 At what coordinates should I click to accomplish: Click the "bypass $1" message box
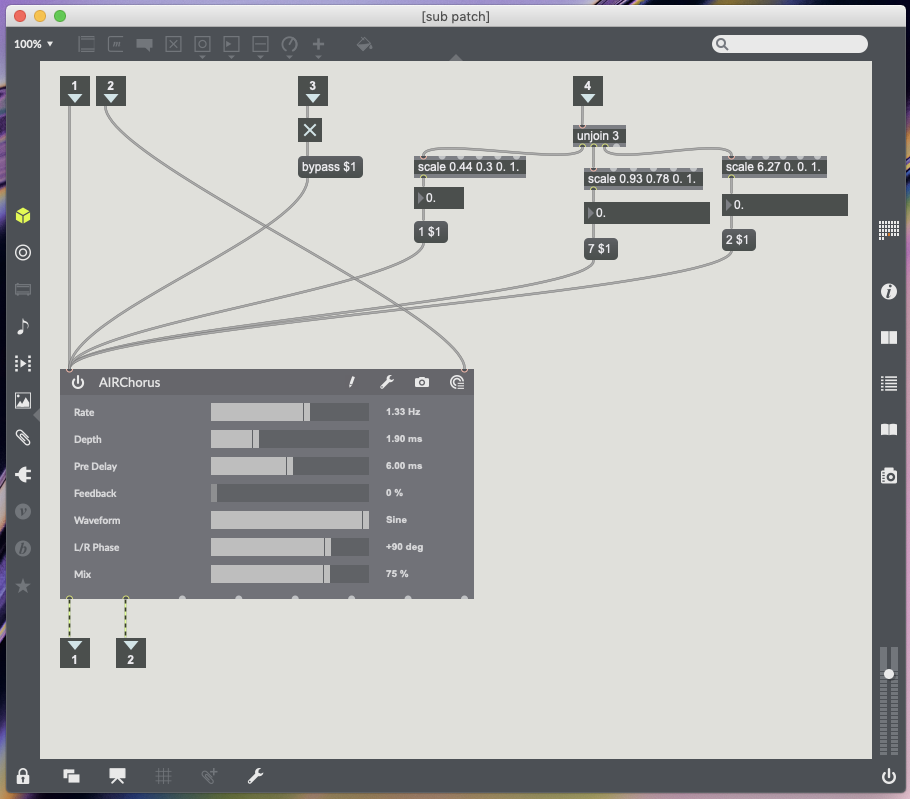click(x=329, y=167)
